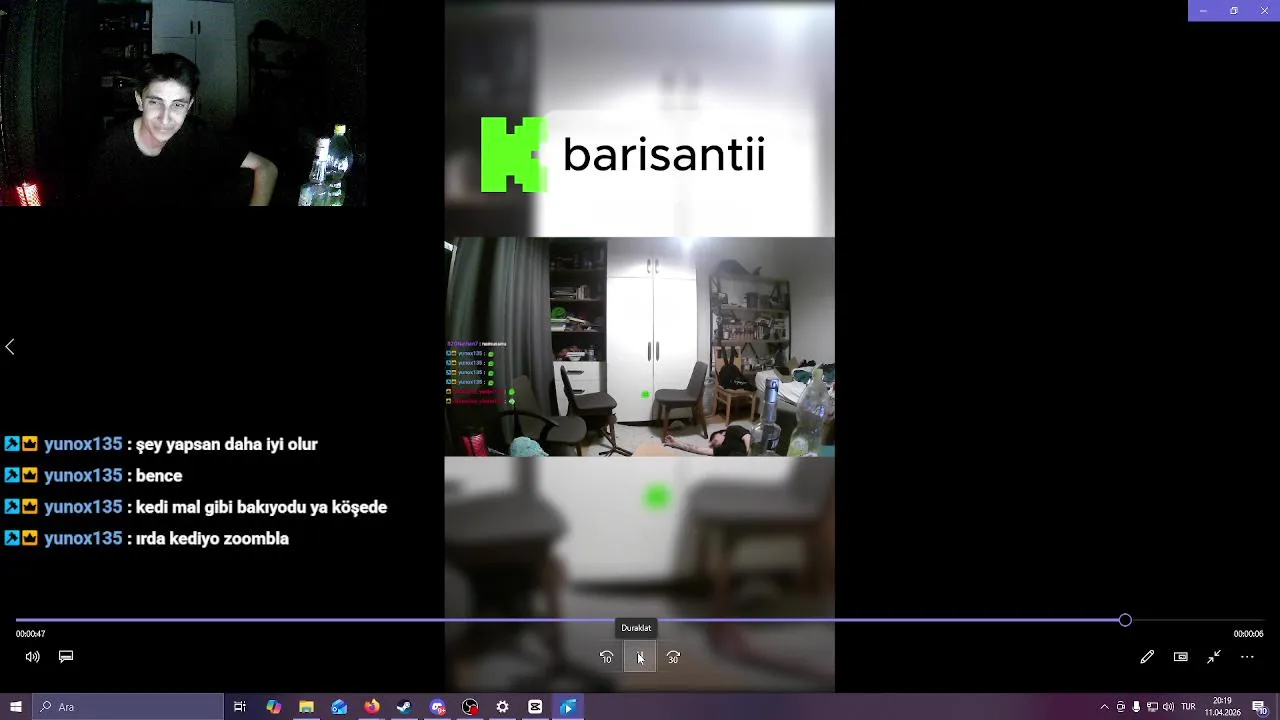Click the barisantii logo in video
Viewport: 1280px width, 720px height.
(623, 155)
